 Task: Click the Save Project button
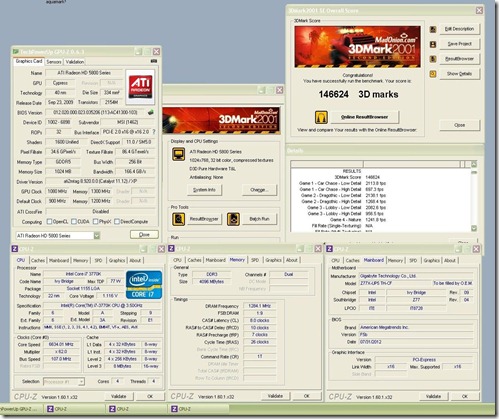pos(460,44)
